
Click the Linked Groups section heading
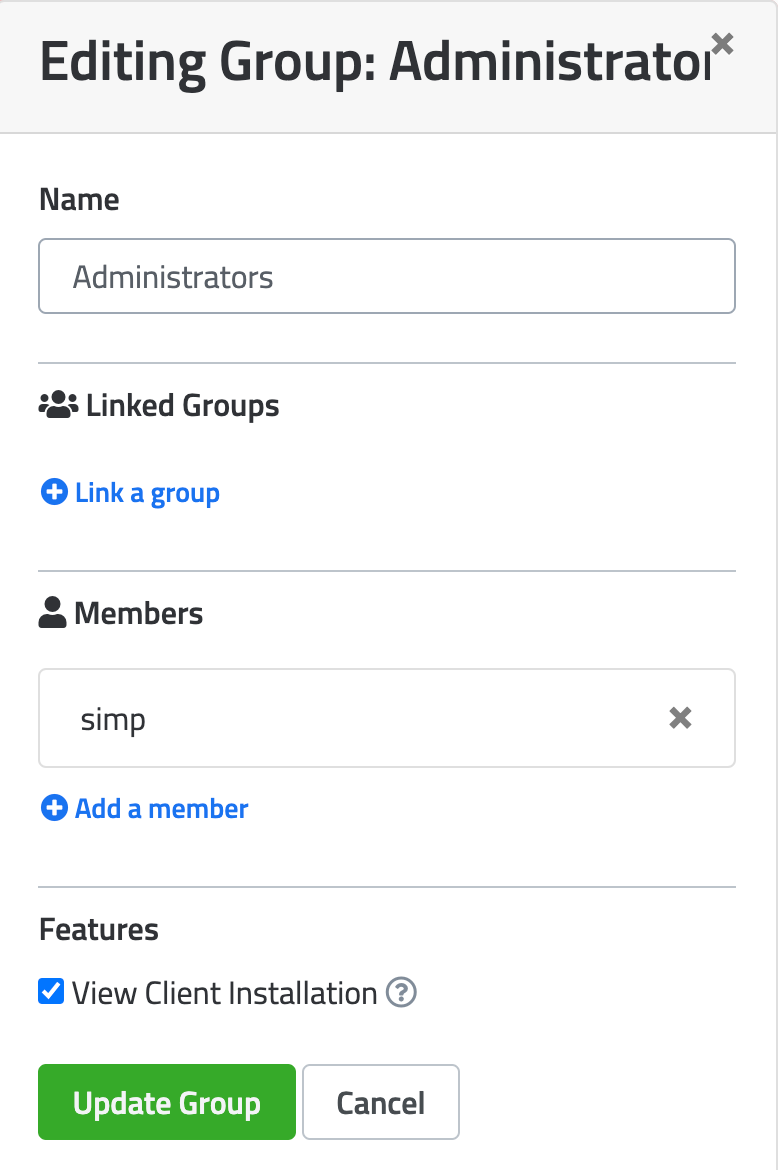click(x=182, y=406)
